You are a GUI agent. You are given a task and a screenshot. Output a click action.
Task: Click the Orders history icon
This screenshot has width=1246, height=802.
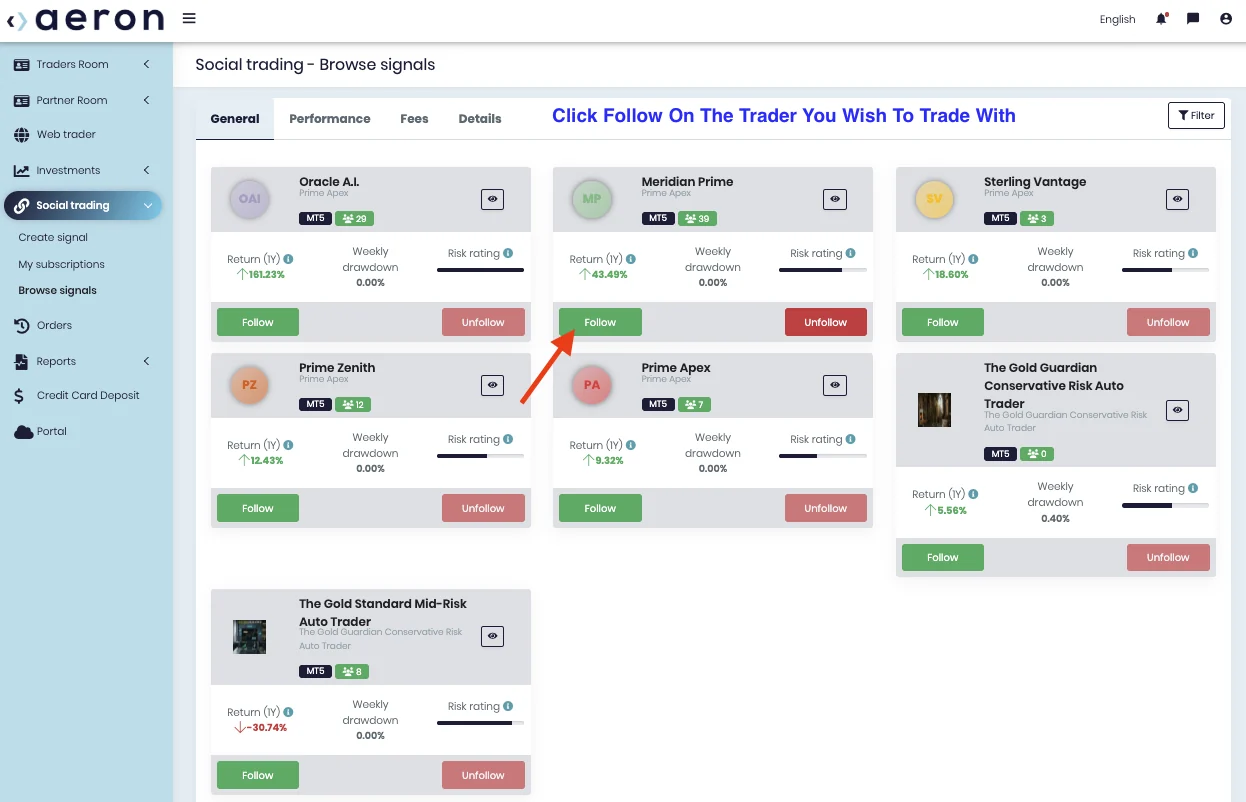point(21,326)
